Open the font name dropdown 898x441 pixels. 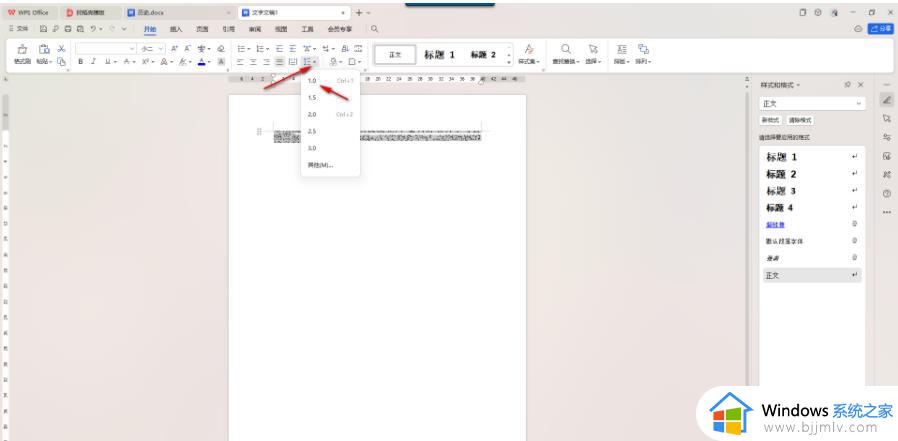132,49
